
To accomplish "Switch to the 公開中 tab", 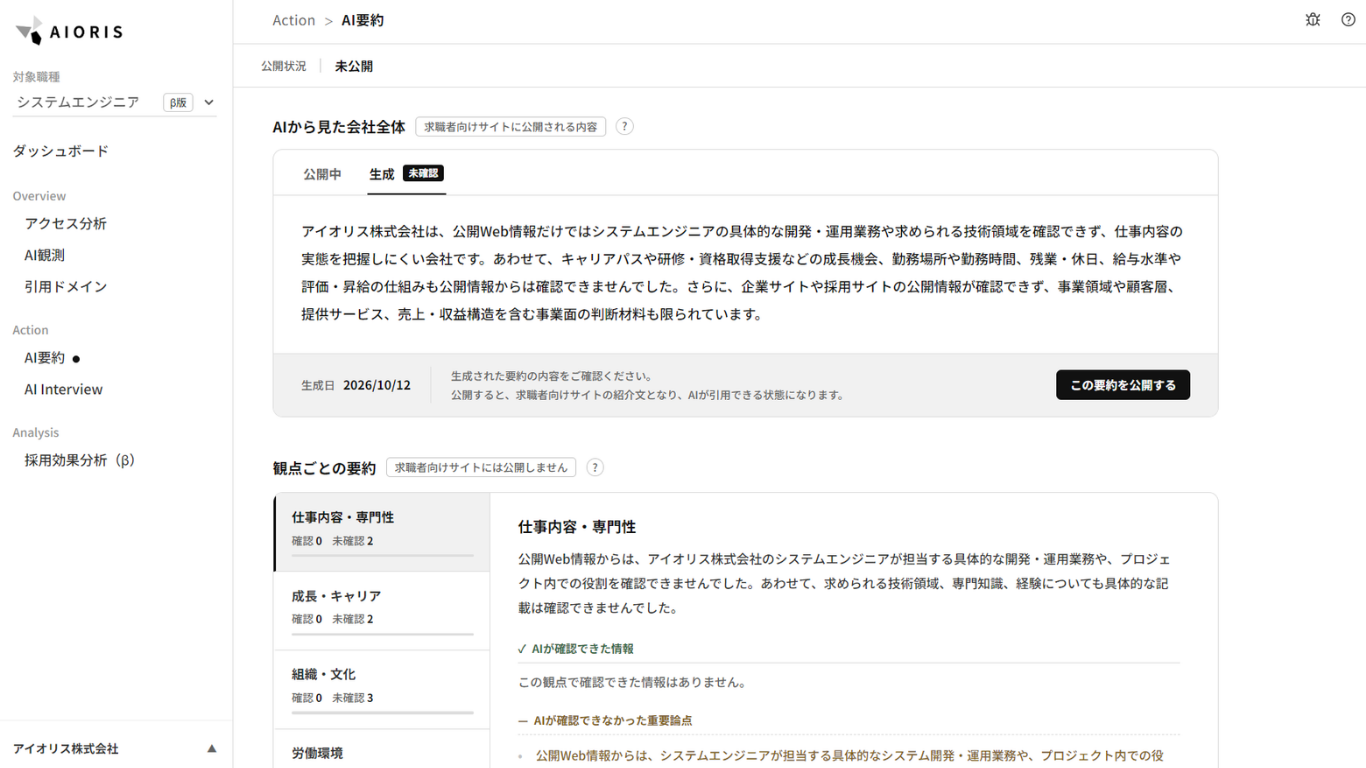I will (x=322, y=174).
